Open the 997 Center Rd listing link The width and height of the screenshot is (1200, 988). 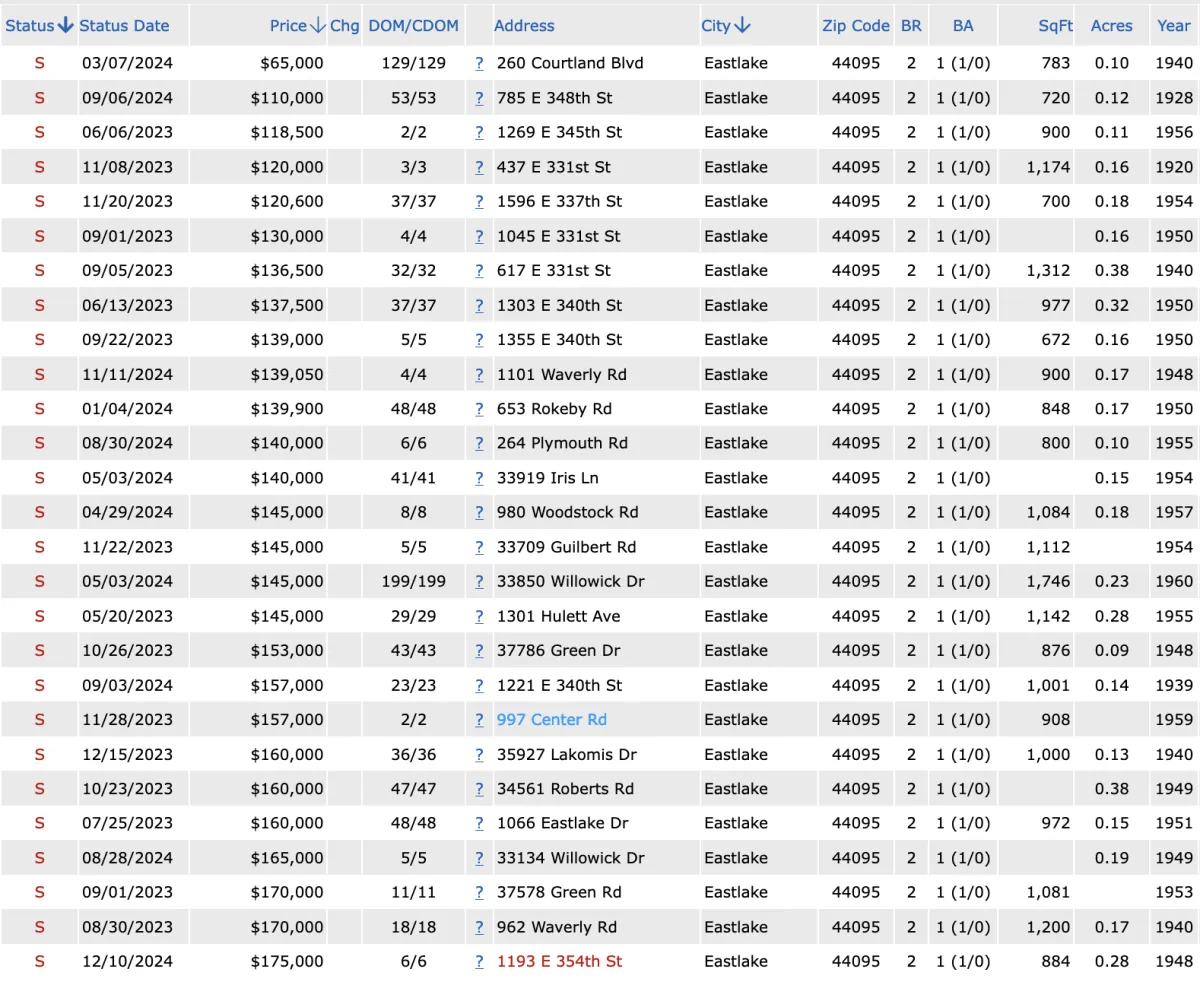click(552, 719)
